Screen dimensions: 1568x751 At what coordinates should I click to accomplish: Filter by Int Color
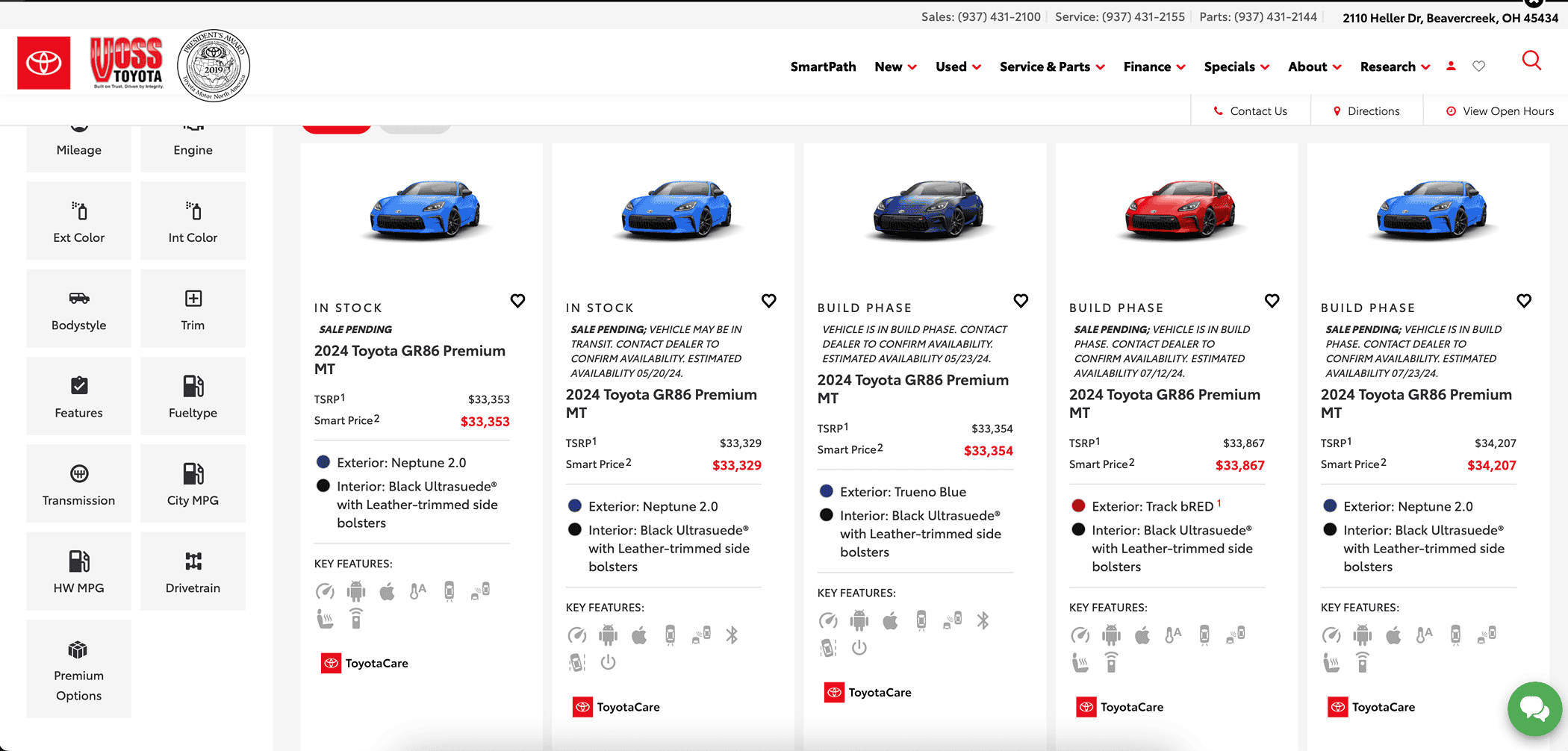pyautogui.click(x=193, y=221)
